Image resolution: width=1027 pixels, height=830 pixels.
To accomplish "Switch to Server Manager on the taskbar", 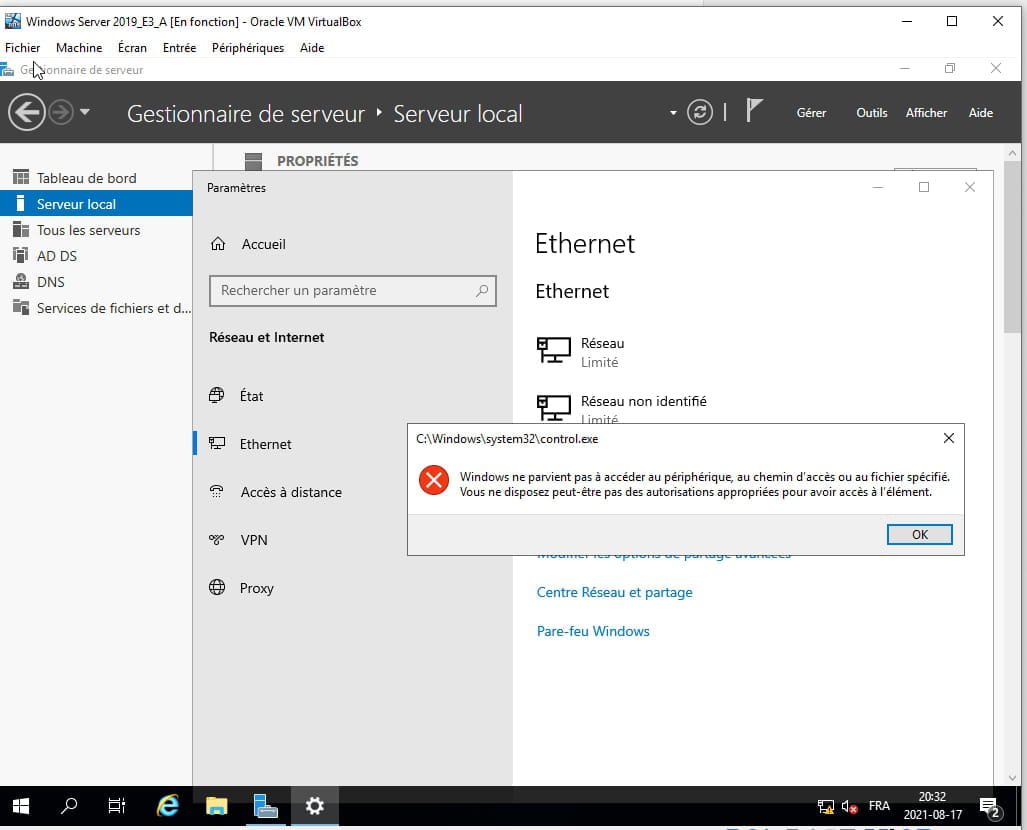I will (x=265, y=806).
